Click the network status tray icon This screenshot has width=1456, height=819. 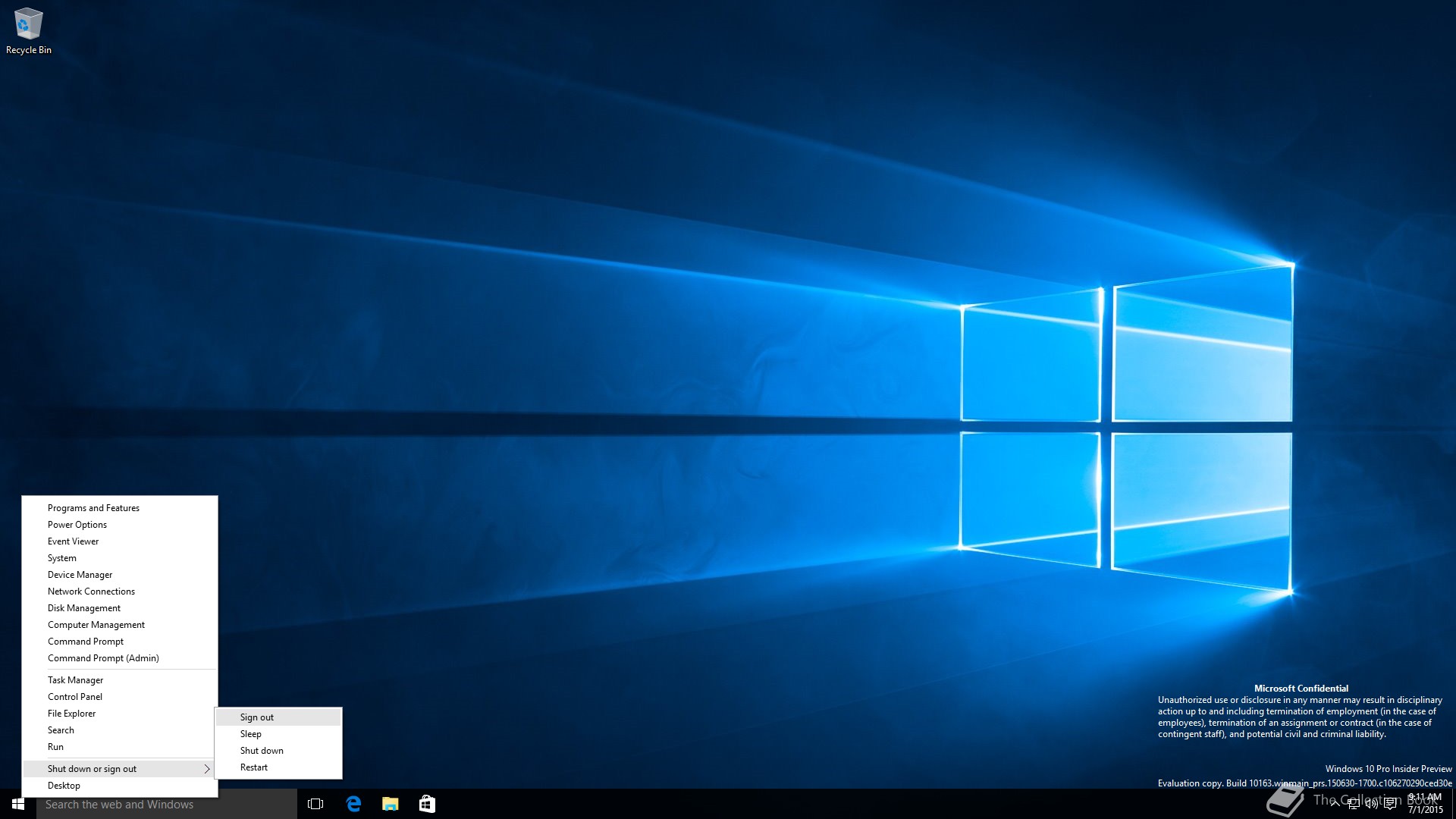tap(1354, 804)
